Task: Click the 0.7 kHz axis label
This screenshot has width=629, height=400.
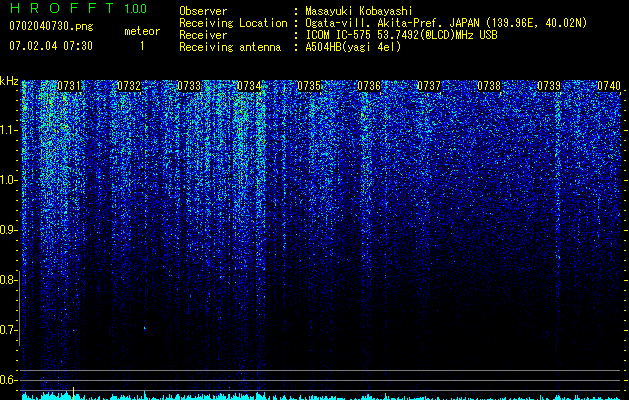Action: [7, 330]
